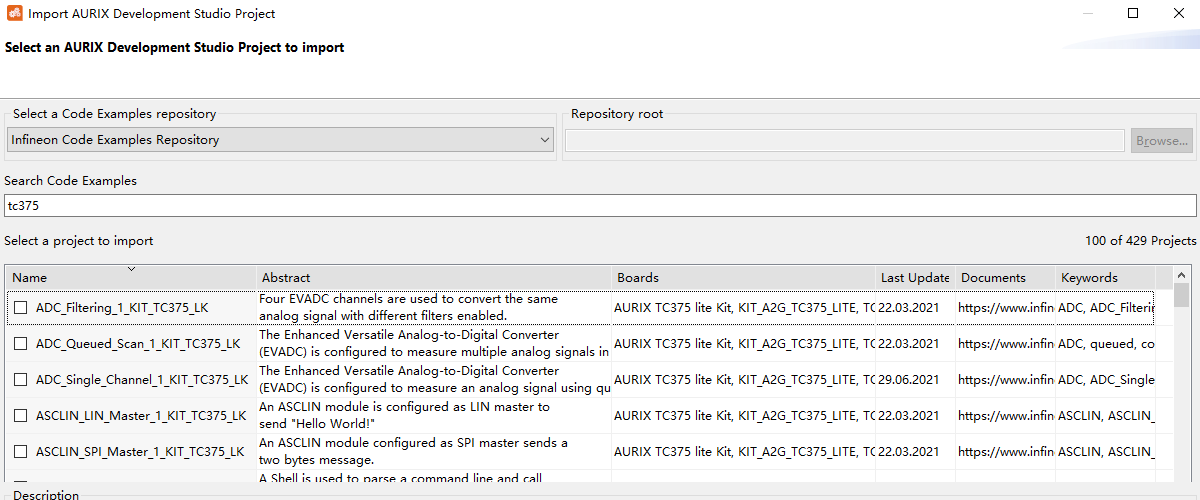Image resolution: width=1200 pixels, height=500 pixels.
Task: Select the ADC_Single_Channel_1_KIT_TC375_LK project name
Action: [142, 380]
